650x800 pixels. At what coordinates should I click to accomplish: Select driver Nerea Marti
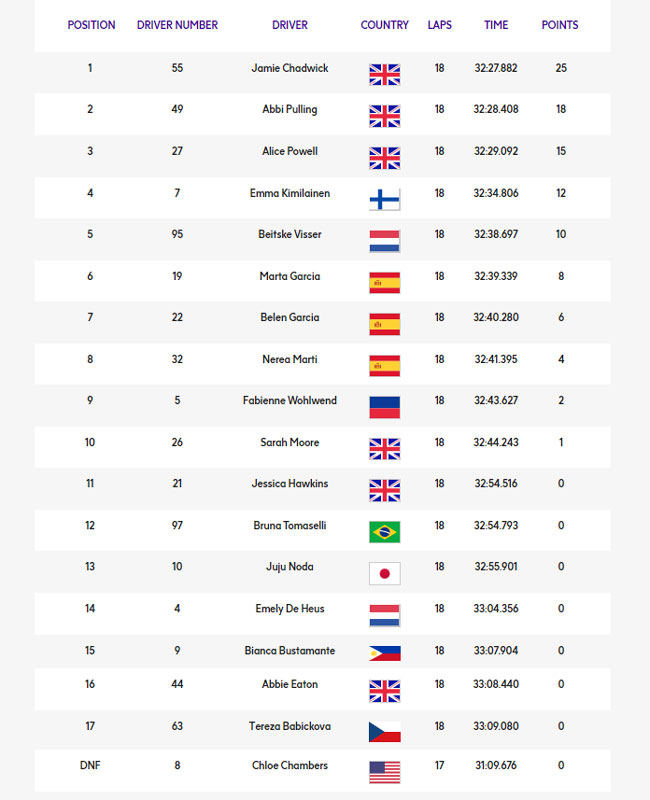(290, 359)
